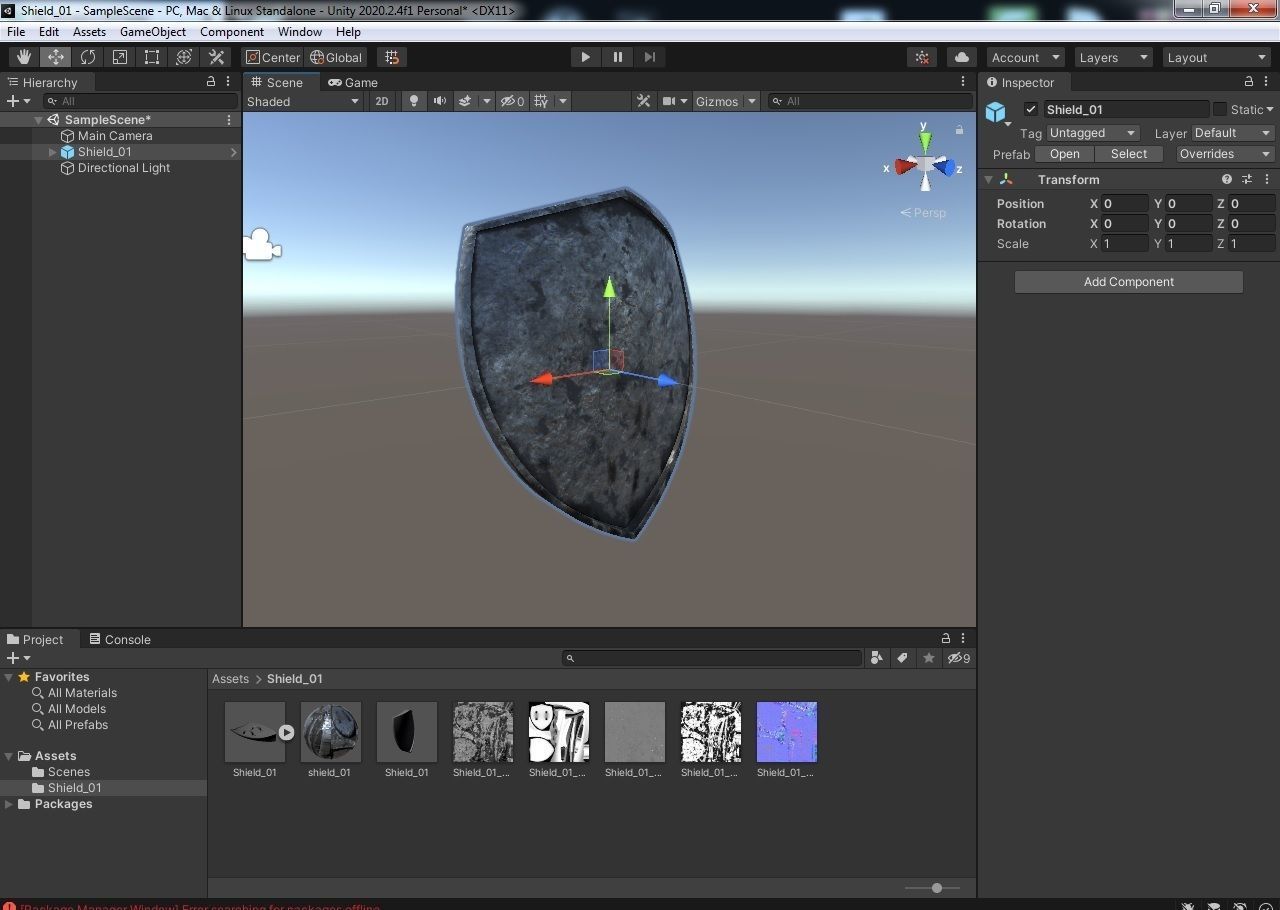This screenshot has width=1280, height=910.
Task: Enable 2D view mode
Action: 381,101
